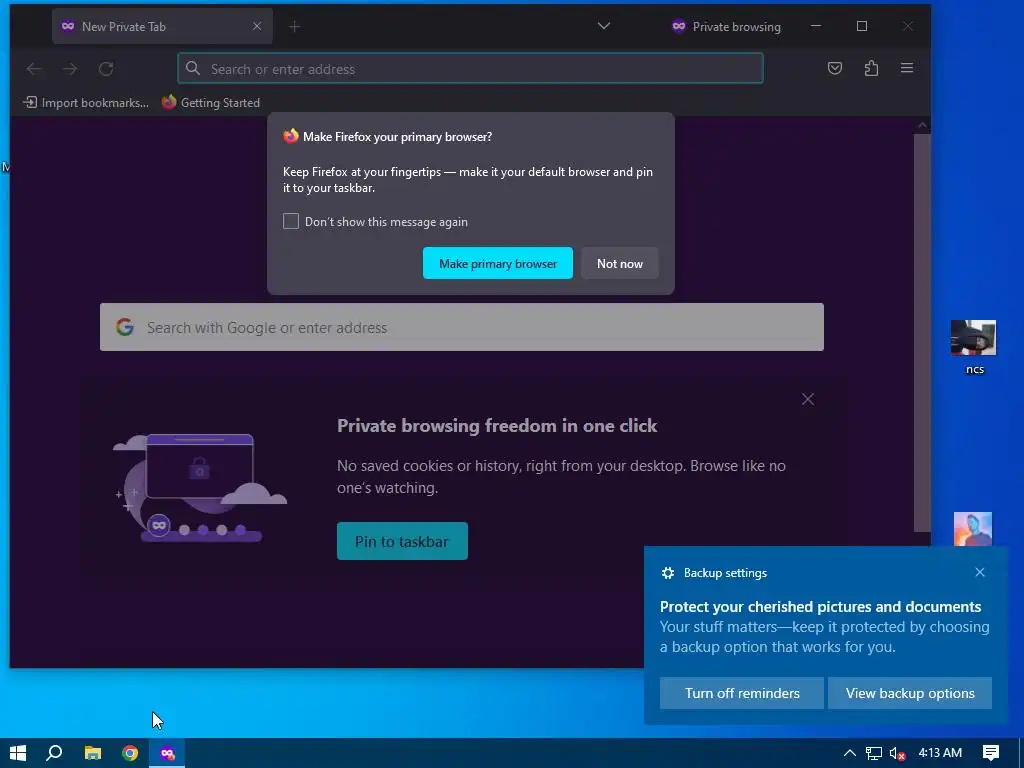Click the Private browsing indicator in title bar

click(x=726, y=26)
